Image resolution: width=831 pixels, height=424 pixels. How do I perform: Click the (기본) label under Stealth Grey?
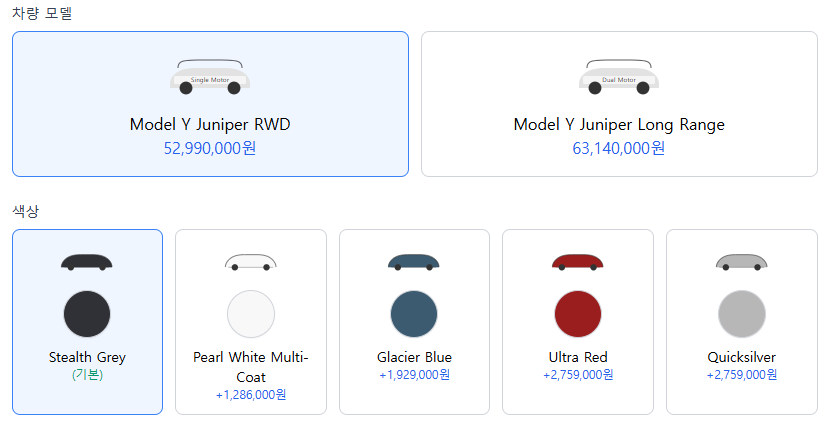(x=87, y=375)
